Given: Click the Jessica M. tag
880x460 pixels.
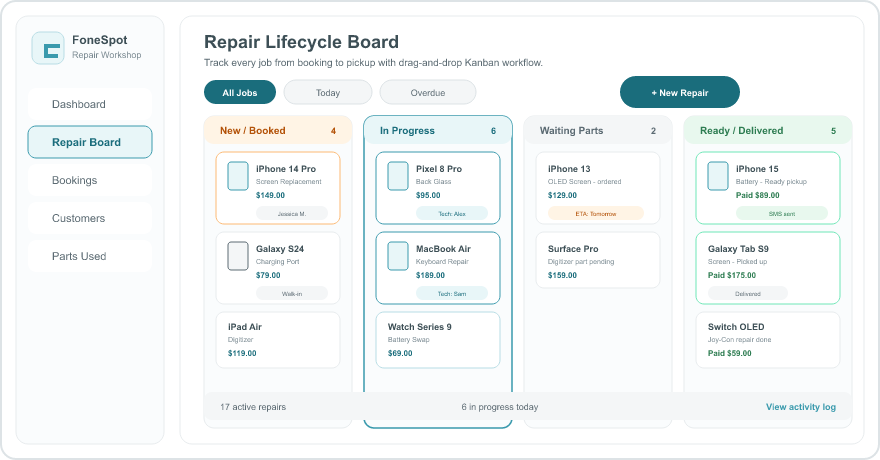Looking at the screenshot, I should [292, 214].
